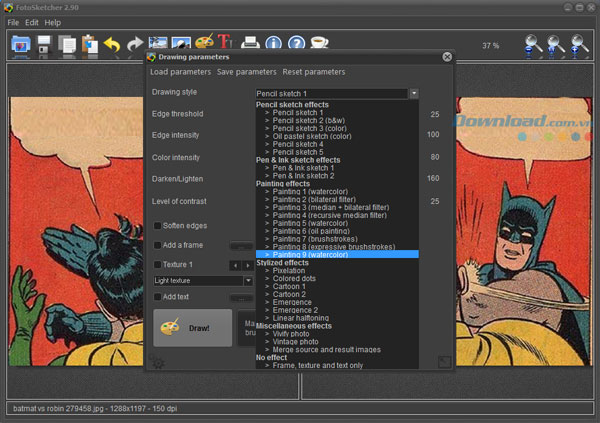Click the Drawing style combo box field
The height and width of the screenshot is (423, 600).
point(331,93)
